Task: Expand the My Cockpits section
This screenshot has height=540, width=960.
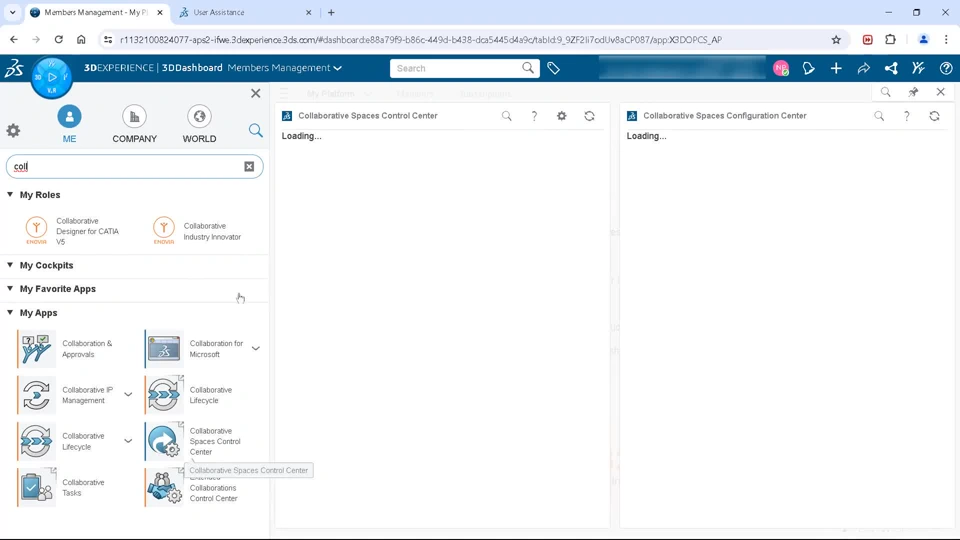Action: coord(10,265)
